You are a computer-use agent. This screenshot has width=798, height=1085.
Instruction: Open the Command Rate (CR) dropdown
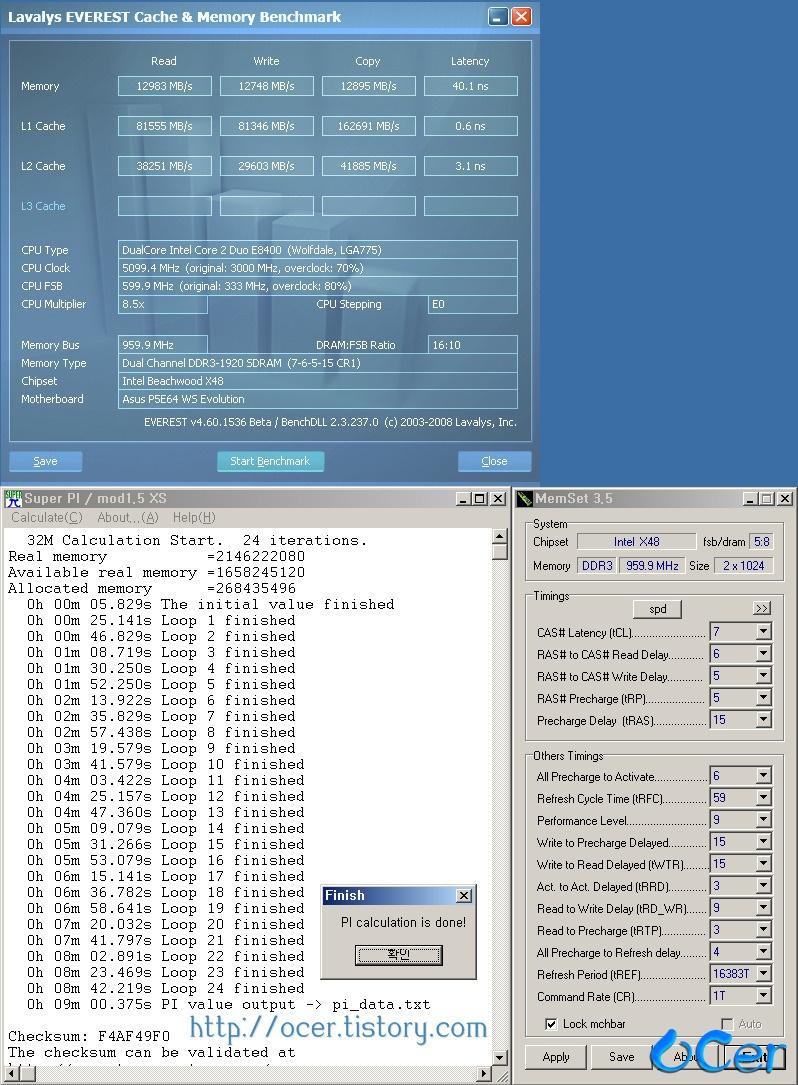[763, 996]
